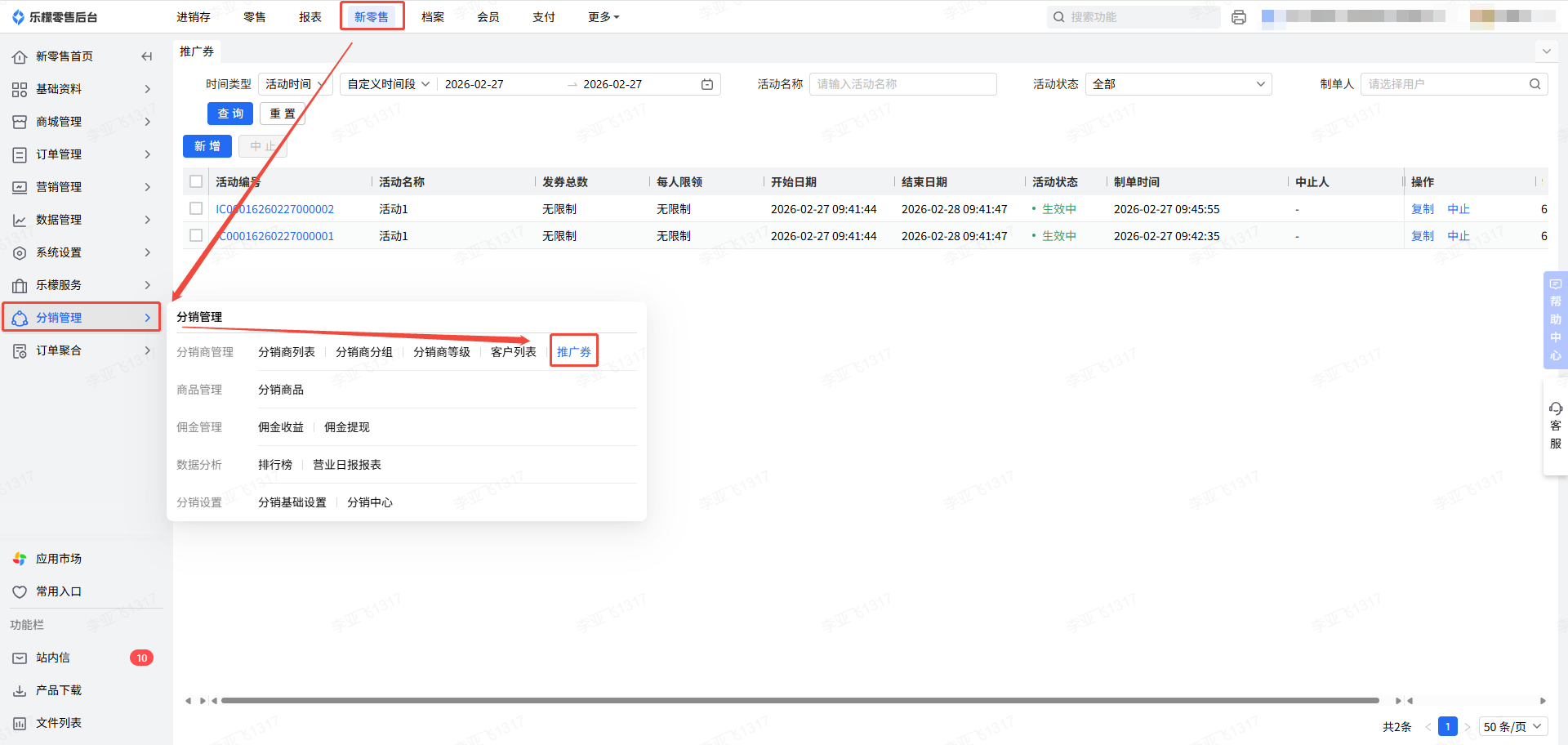Go to page 1 in pagination
The image size is (1568, 745).
pos(1448,726)
